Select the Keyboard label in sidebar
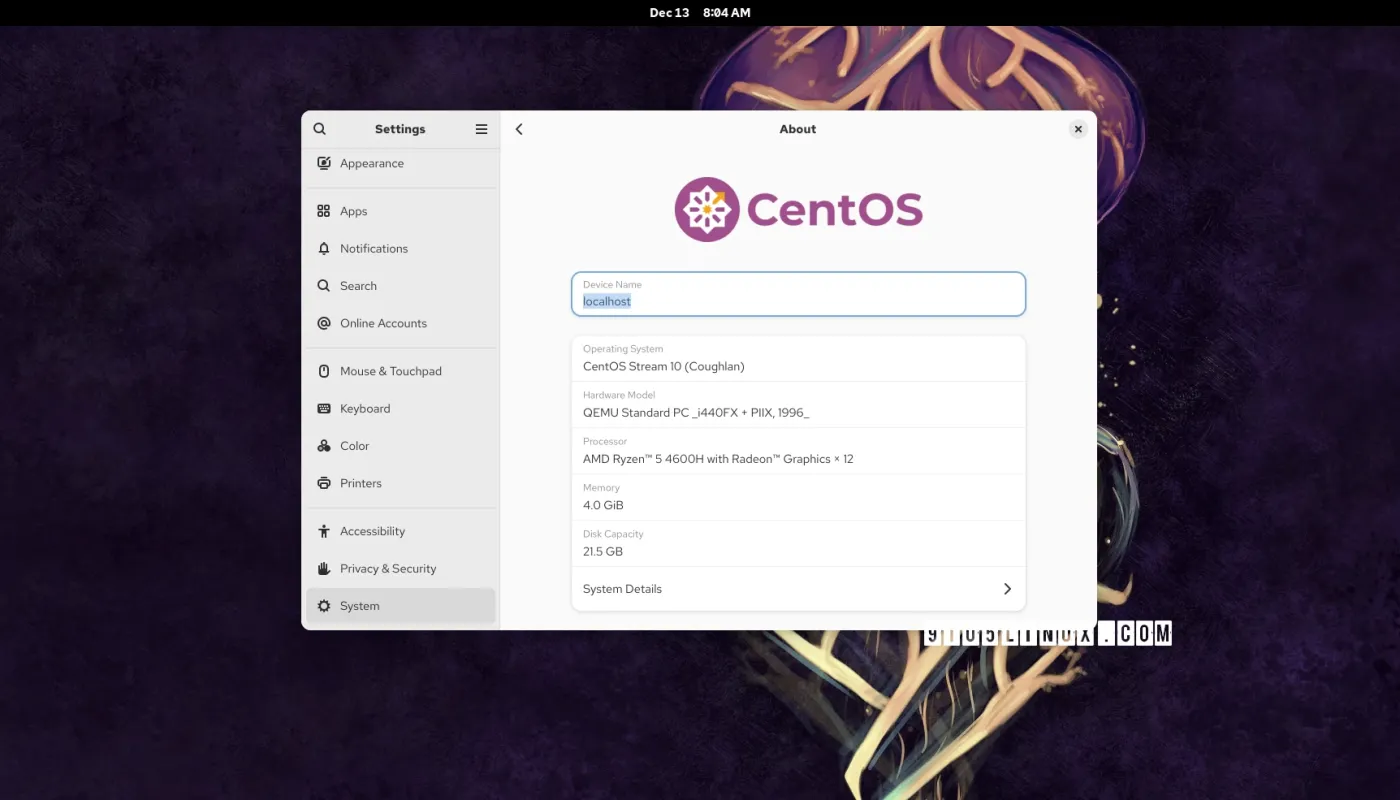The image size is (1400, 800). coord(365,408)
